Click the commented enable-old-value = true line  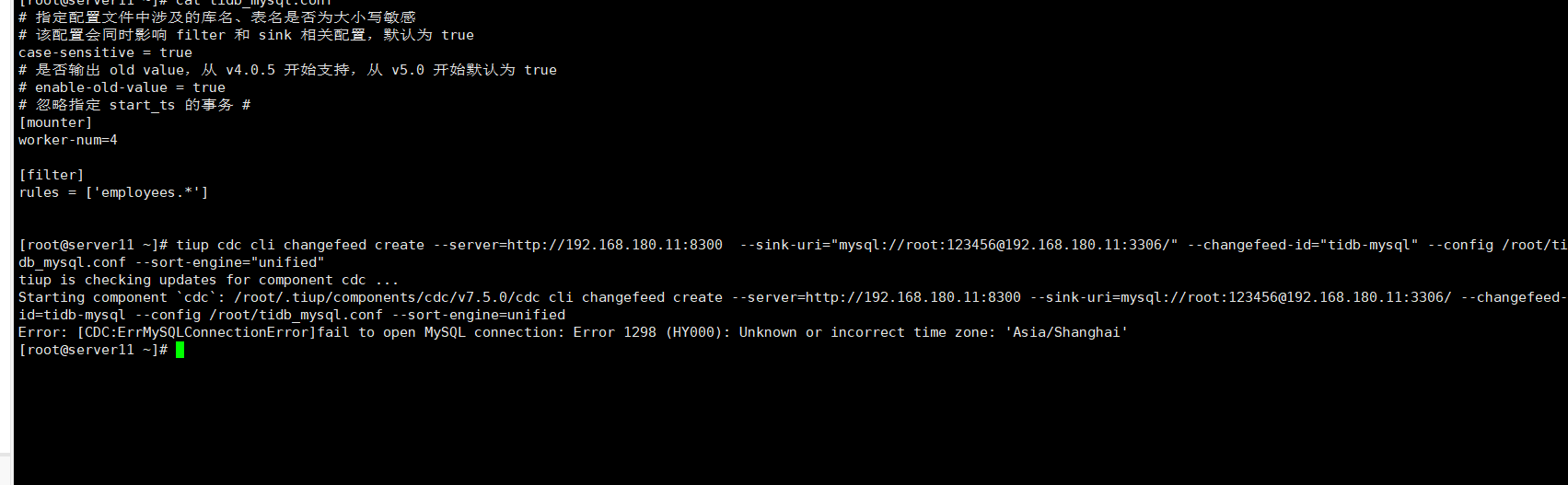click(x=122, y=87)
